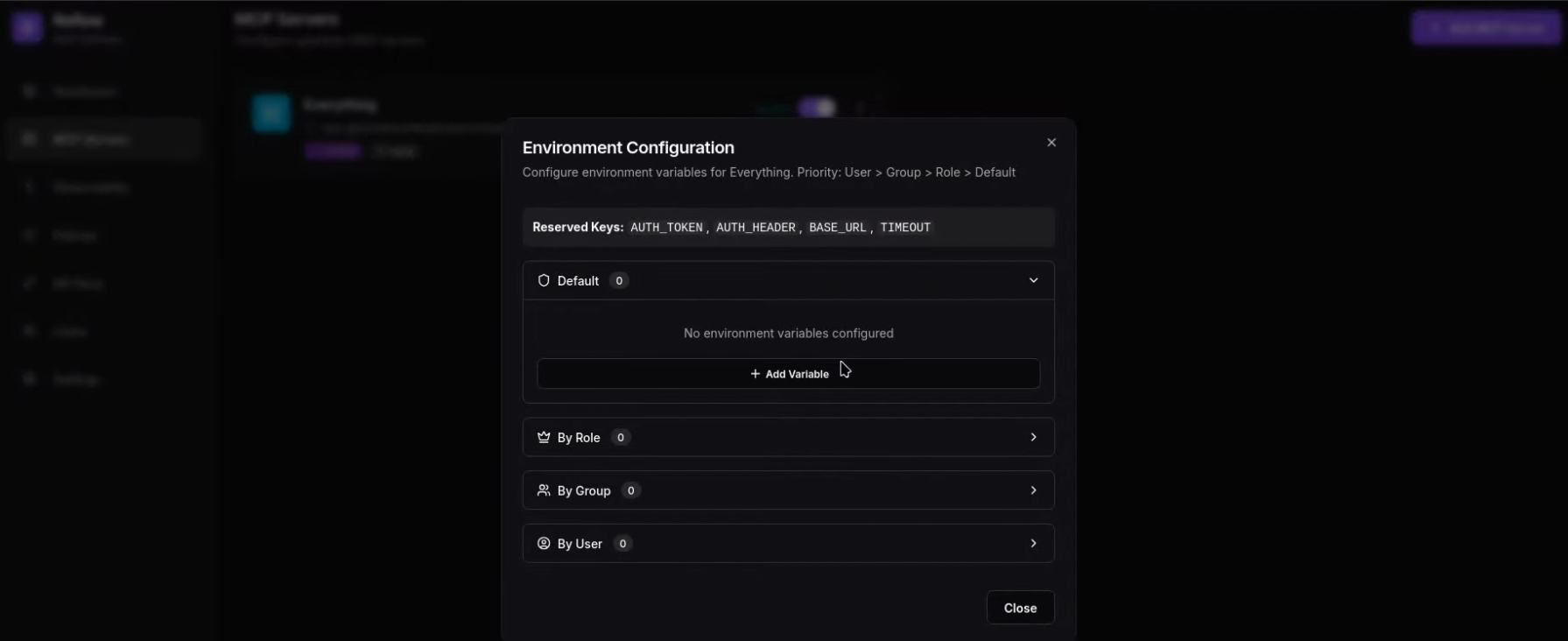Click the people icon beside By Group

[x=544, y=490]
